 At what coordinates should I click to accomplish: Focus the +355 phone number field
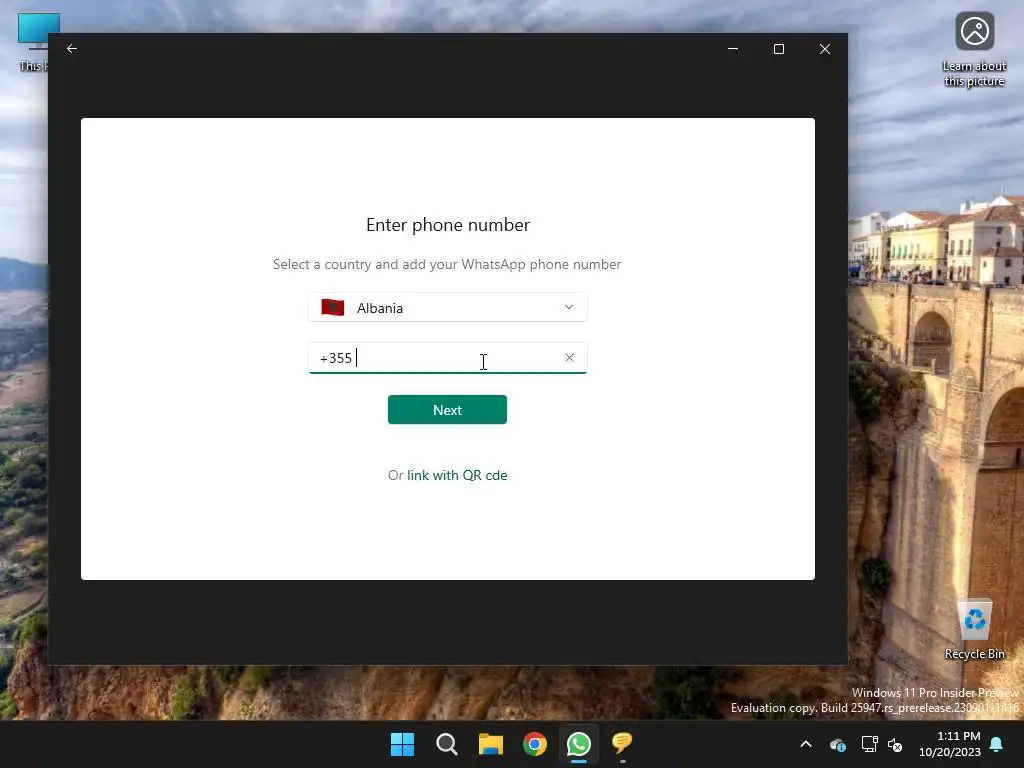coord(447,358)
